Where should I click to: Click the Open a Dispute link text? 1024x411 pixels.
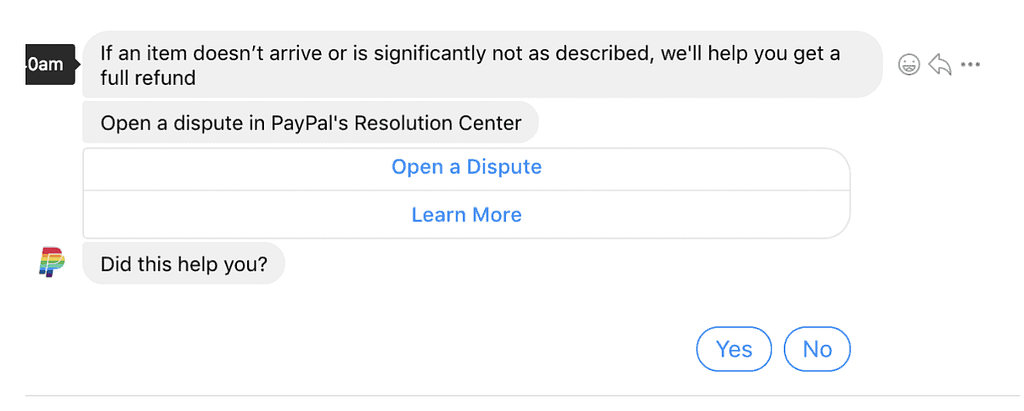466,167
